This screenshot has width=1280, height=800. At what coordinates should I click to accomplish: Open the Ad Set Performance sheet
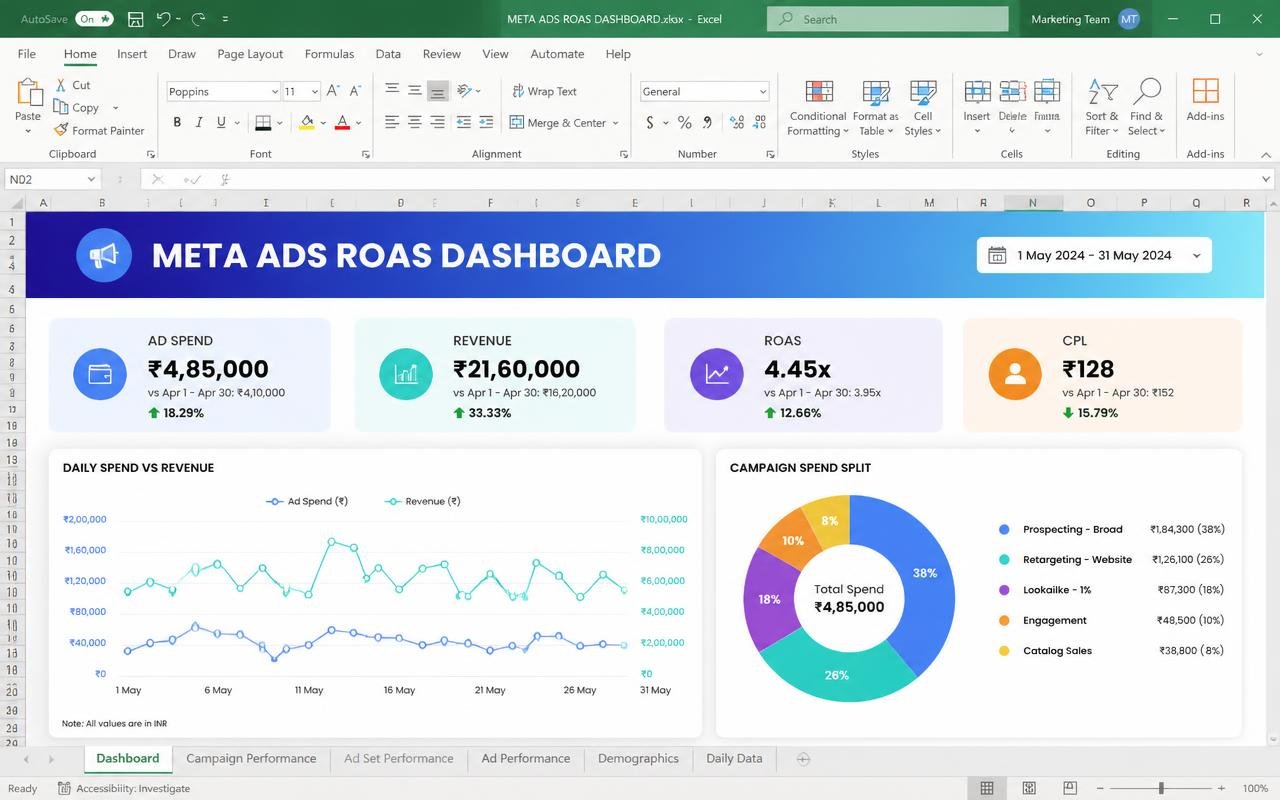point(398,758)
